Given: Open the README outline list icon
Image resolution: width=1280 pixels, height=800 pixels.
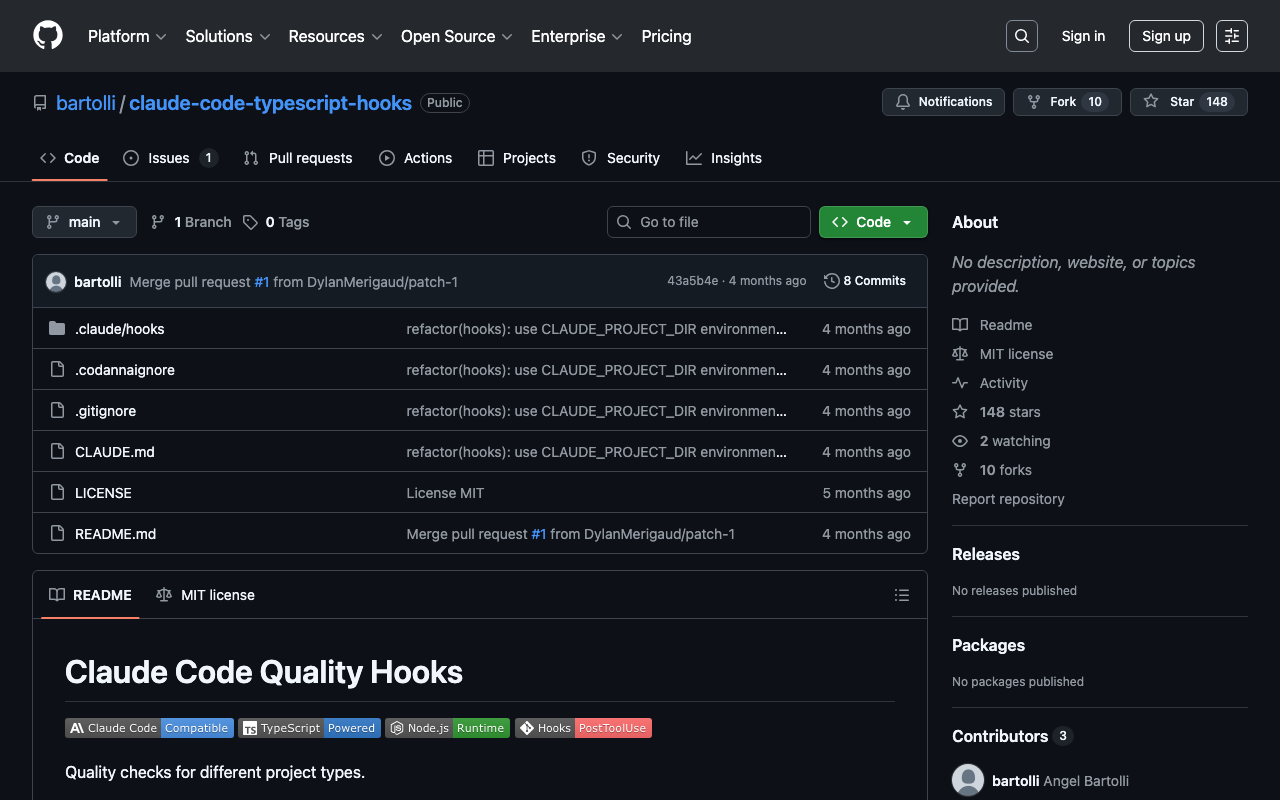Looking at the screenshot, I should tap(901, 595).
